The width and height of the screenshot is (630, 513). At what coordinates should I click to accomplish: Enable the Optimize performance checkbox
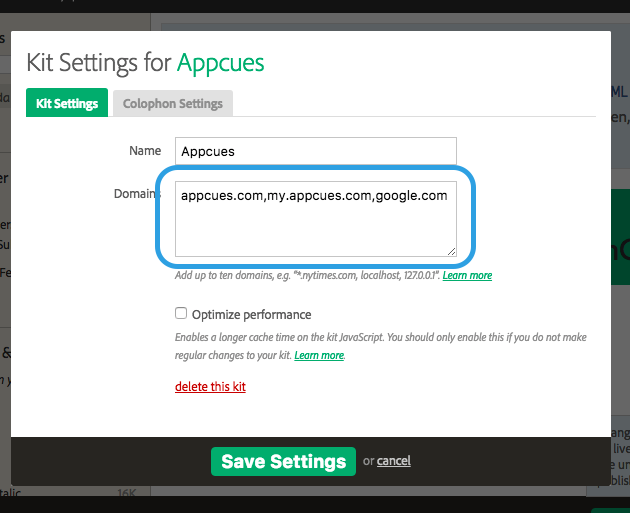[x=181, y=313]
